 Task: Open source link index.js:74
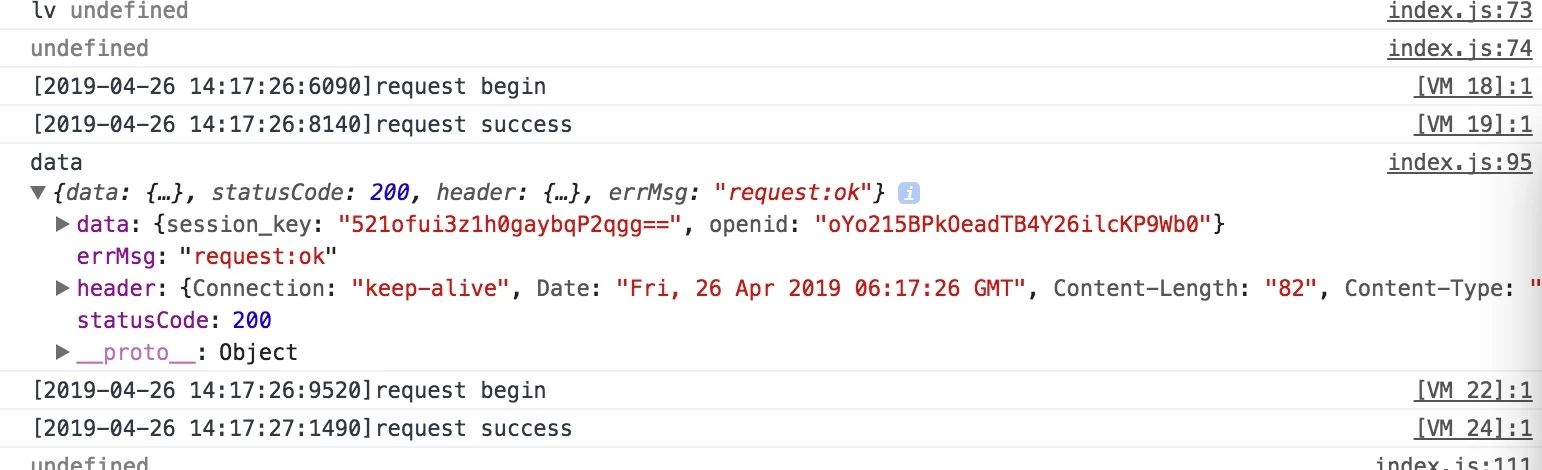pyautogui.click(x=1460, y=48)
